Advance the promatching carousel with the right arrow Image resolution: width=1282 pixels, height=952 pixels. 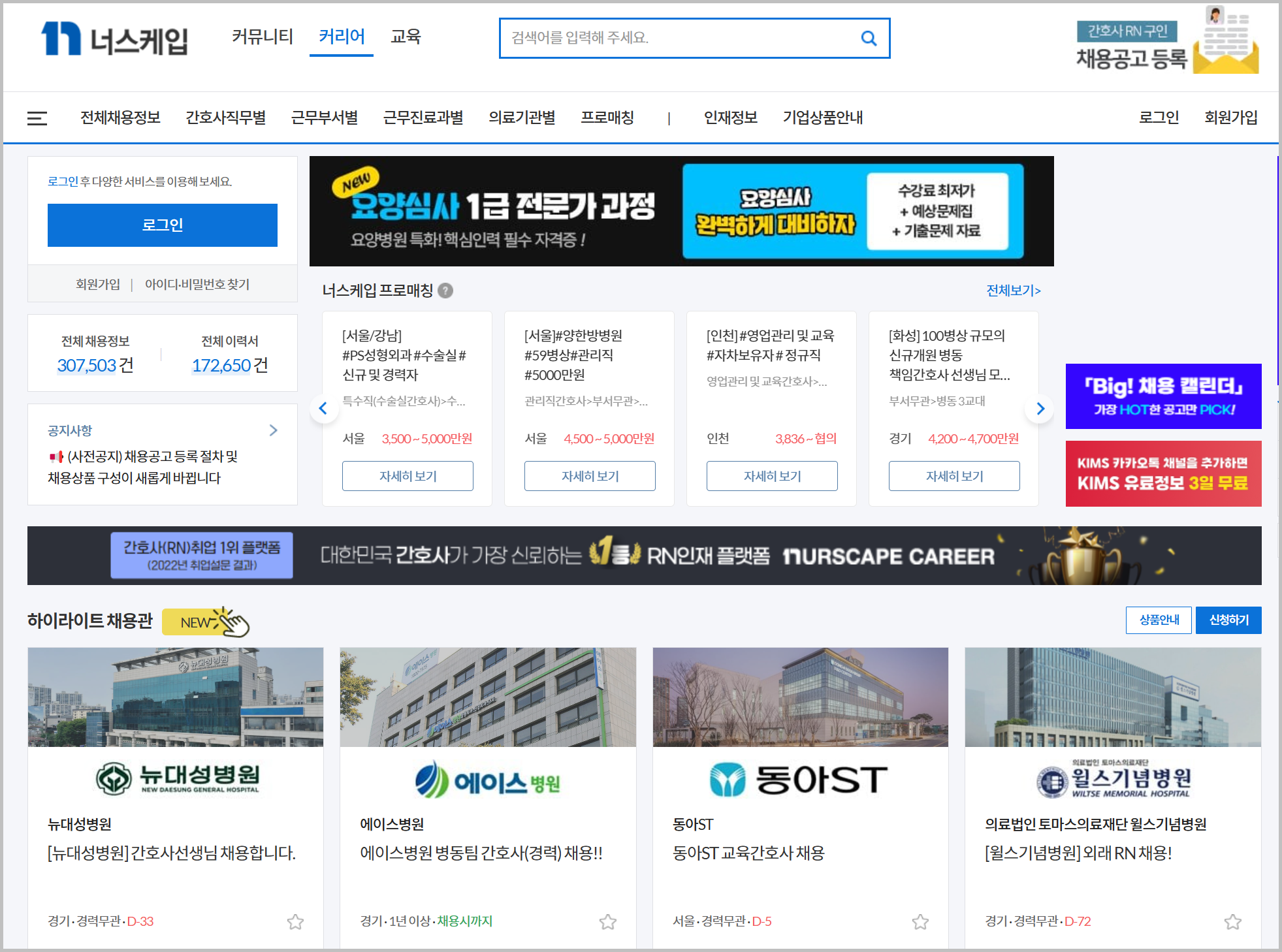coord(1040,409)
